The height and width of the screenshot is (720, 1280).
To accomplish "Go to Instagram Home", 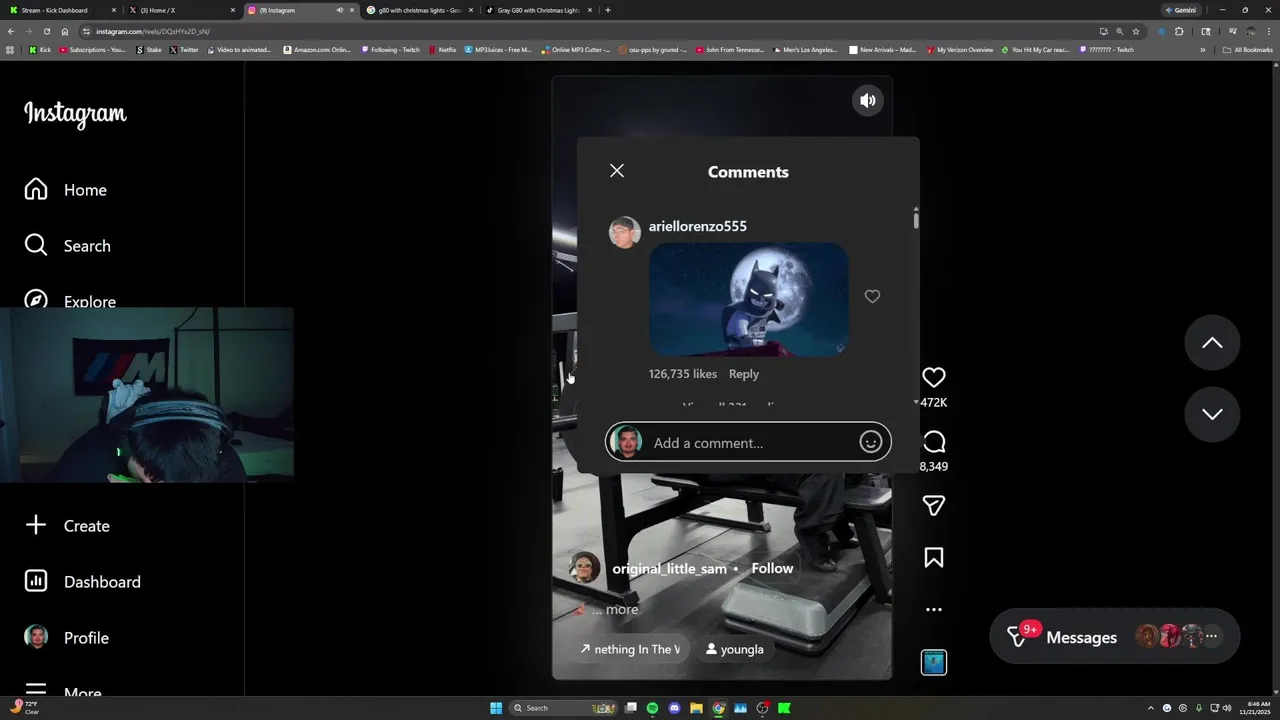I will point(66,190).
